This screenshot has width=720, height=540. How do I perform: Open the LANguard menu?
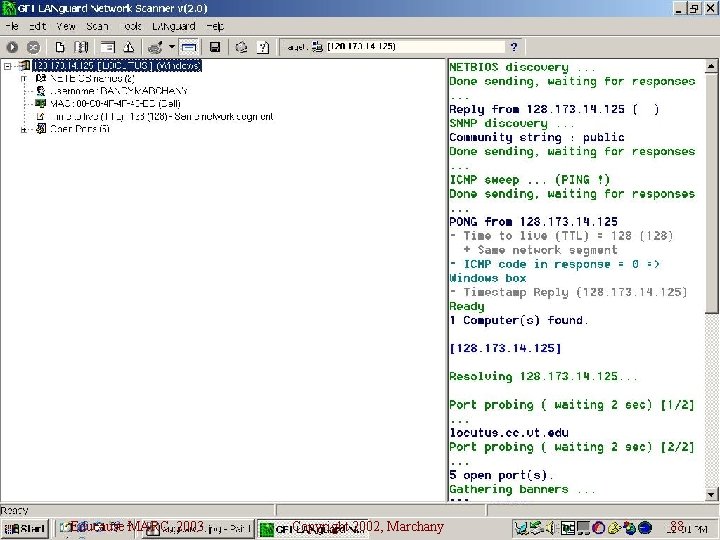(174, 26)
